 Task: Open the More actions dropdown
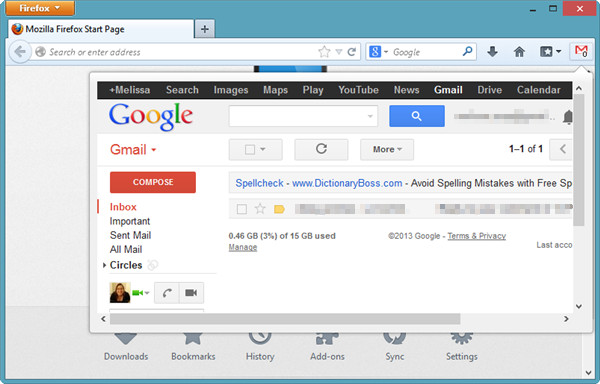(x=387, y=149)
